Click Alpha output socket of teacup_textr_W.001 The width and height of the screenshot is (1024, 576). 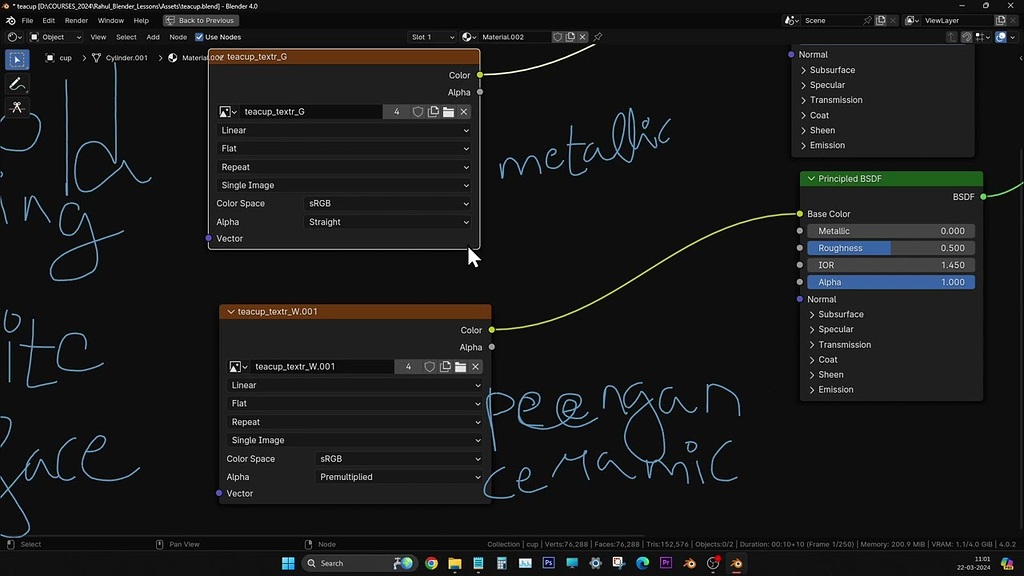[492, 347]
